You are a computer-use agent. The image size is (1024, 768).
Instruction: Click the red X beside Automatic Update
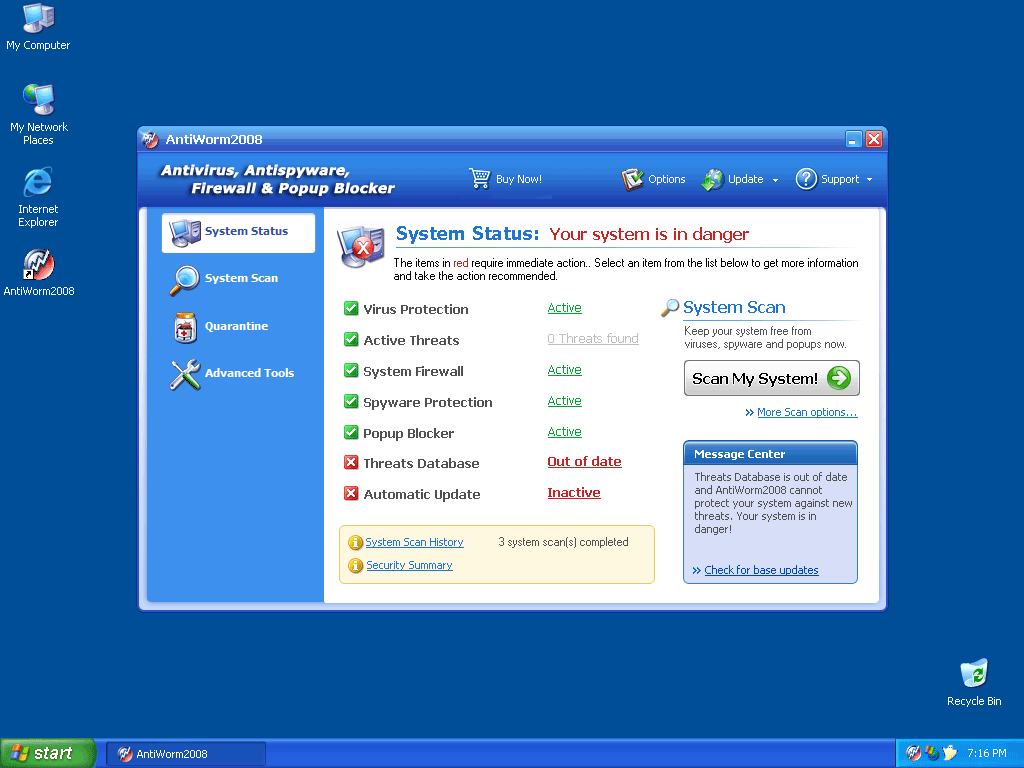point(351,494)
